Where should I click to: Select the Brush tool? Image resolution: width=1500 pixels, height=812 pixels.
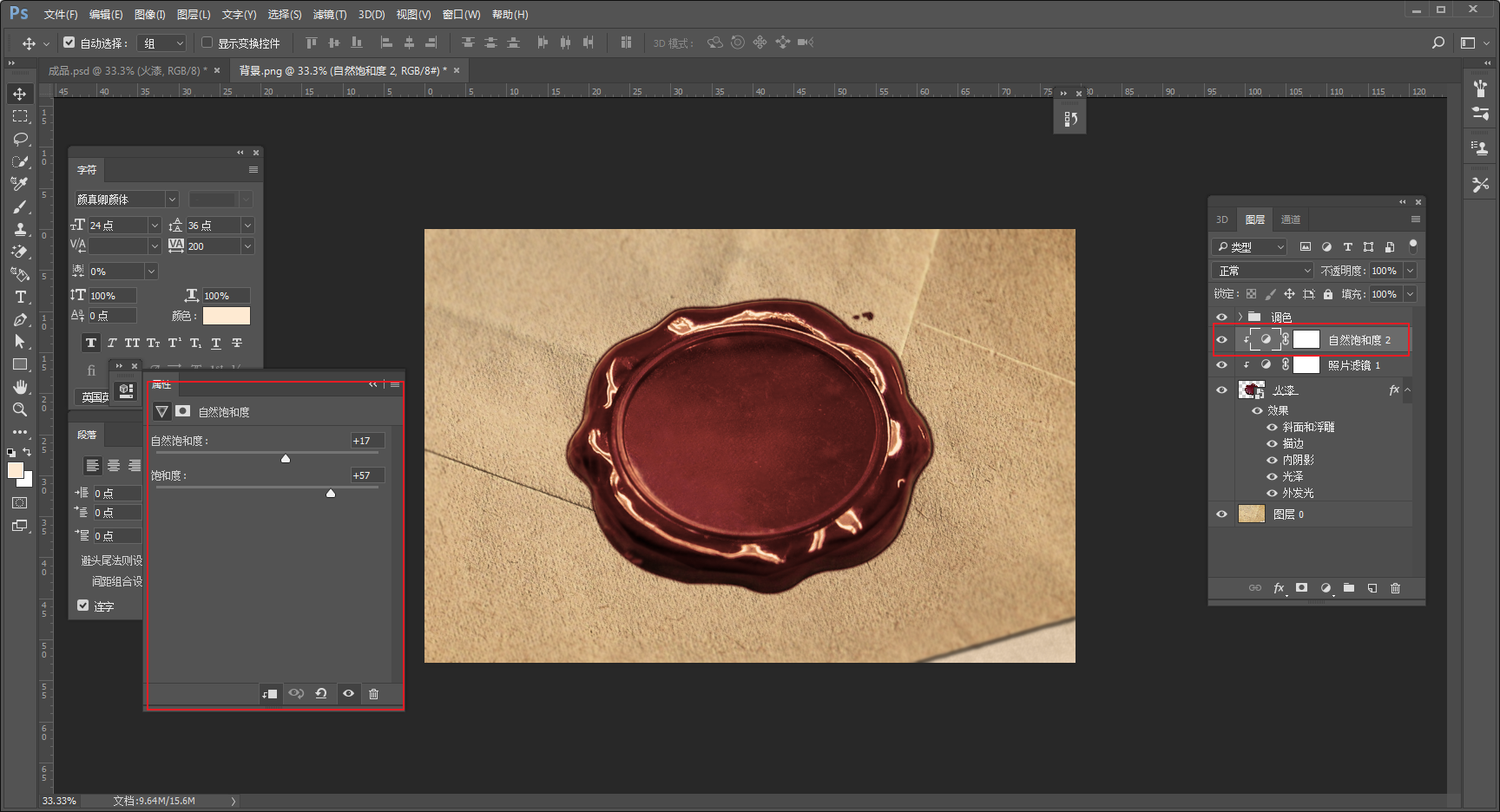click(x=20, y=206)
